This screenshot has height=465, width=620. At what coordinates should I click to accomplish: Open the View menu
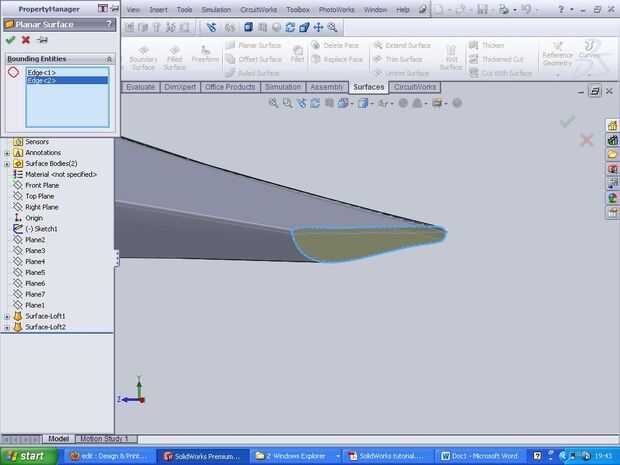click(133, 9)
